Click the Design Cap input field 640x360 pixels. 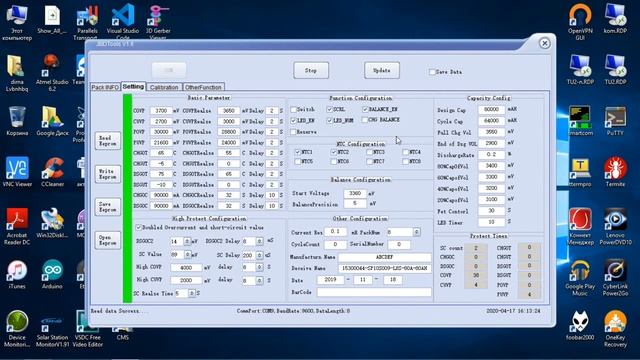(491, 110)
